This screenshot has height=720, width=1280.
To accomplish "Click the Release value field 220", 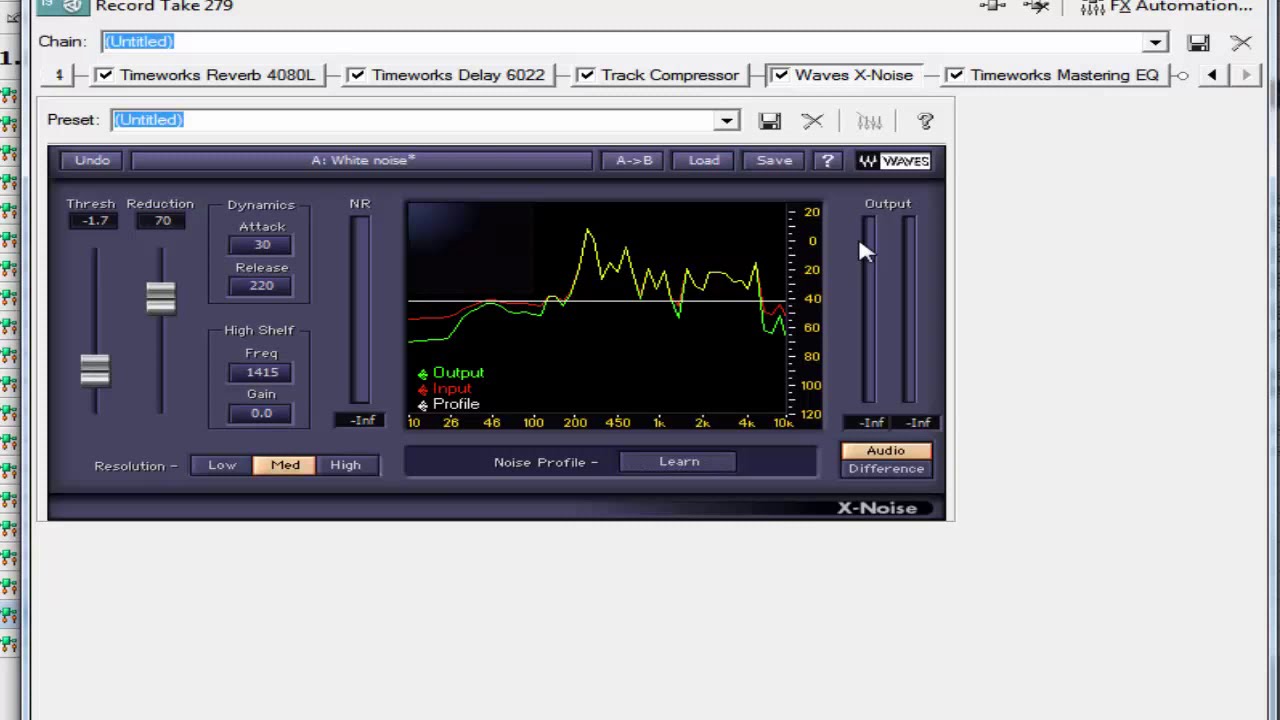I will point(262,286).
